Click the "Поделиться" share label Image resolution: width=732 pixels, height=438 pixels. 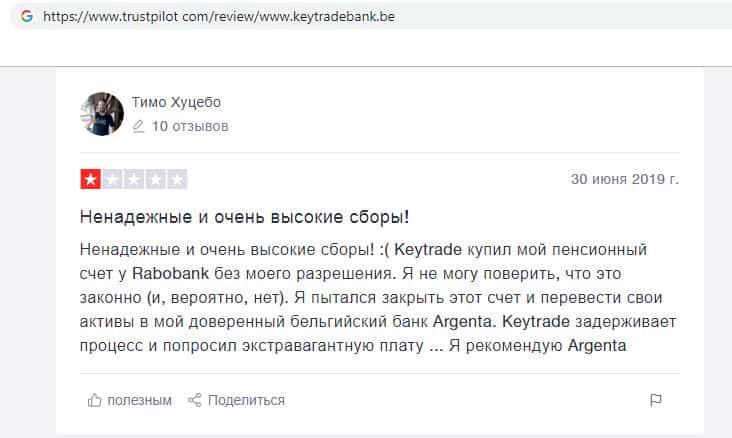(246, 400)
